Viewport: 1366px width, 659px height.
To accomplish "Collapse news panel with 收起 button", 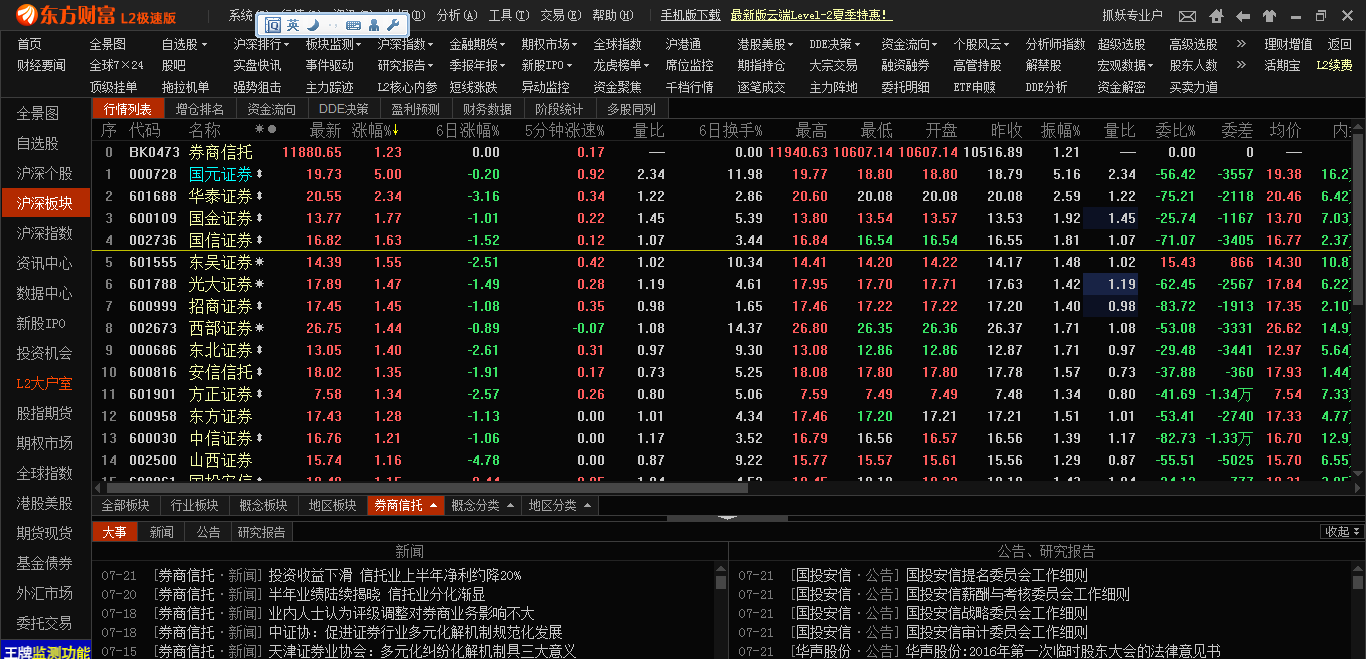I will [1343, 532].
